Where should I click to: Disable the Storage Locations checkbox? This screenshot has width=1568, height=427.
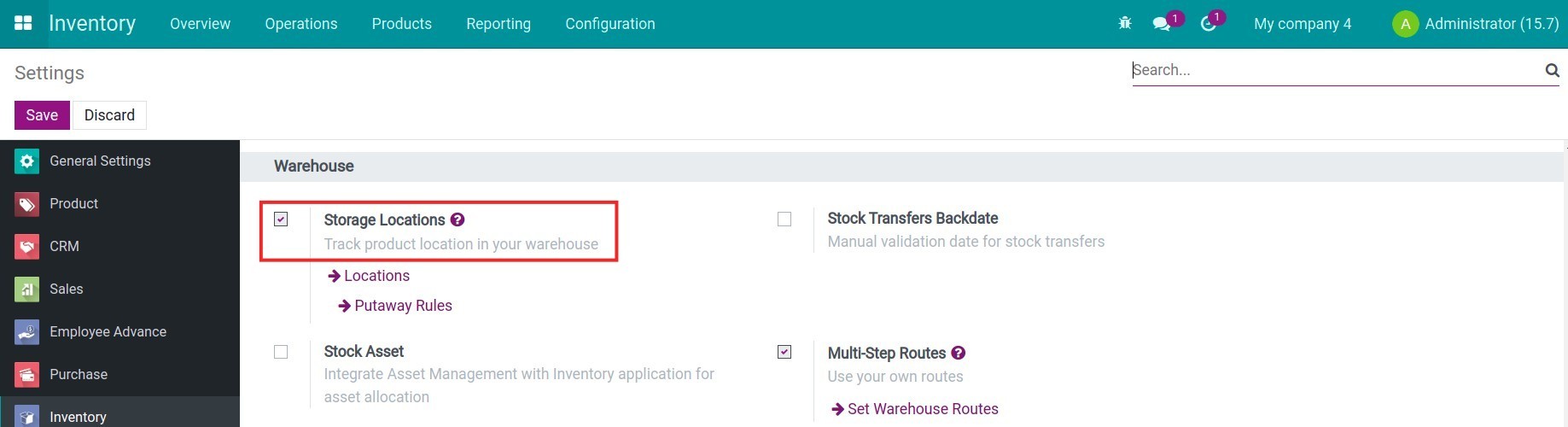click(x=281, y=219)
